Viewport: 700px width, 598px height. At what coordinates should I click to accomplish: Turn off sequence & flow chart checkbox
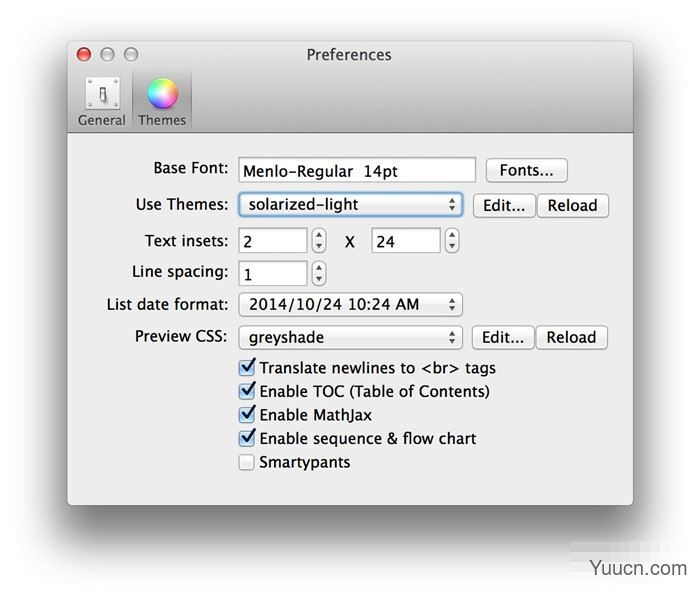247,438
